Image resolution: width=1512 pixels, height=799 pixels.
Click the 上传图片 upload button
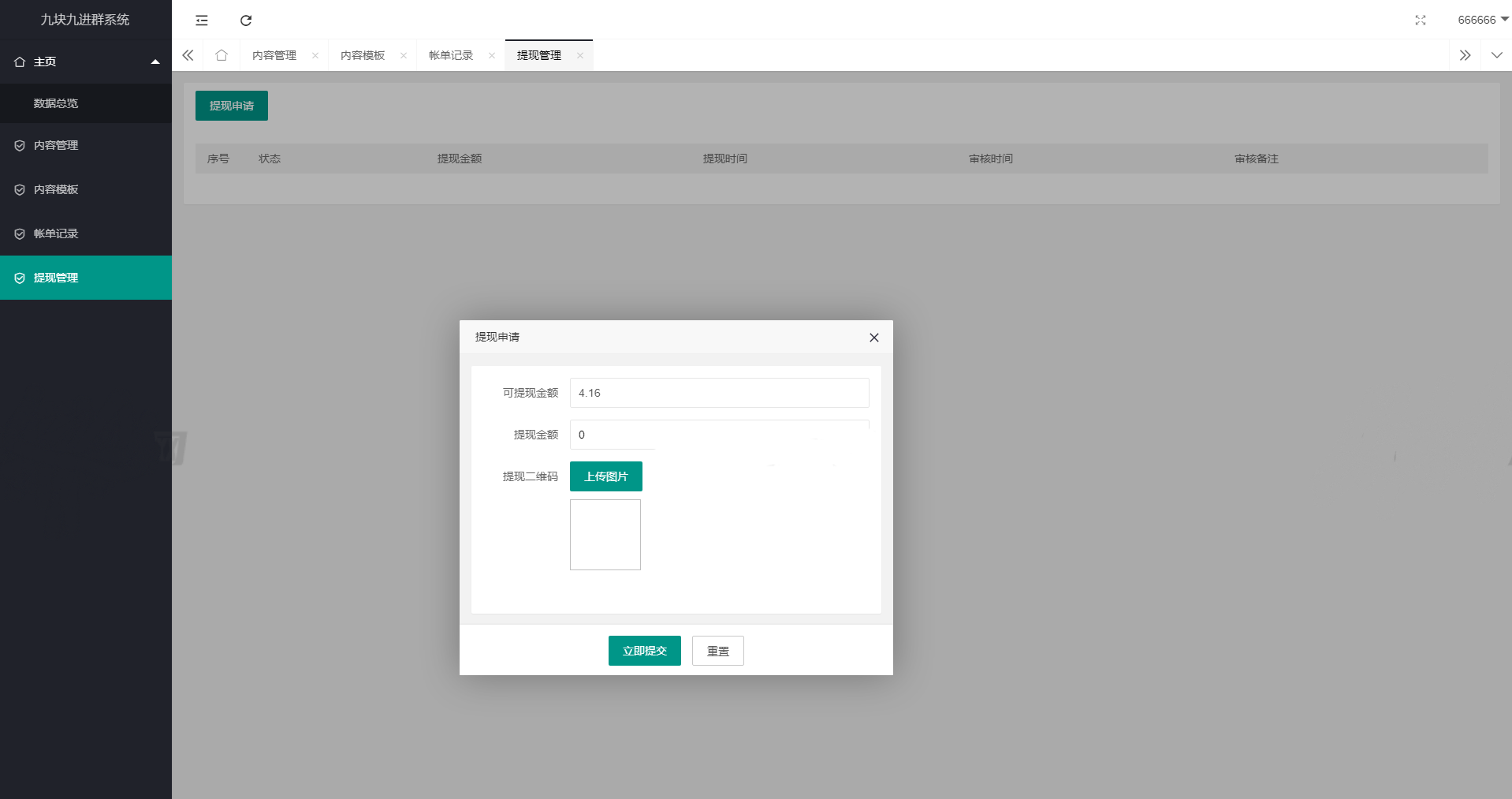(x=605, y=476)
